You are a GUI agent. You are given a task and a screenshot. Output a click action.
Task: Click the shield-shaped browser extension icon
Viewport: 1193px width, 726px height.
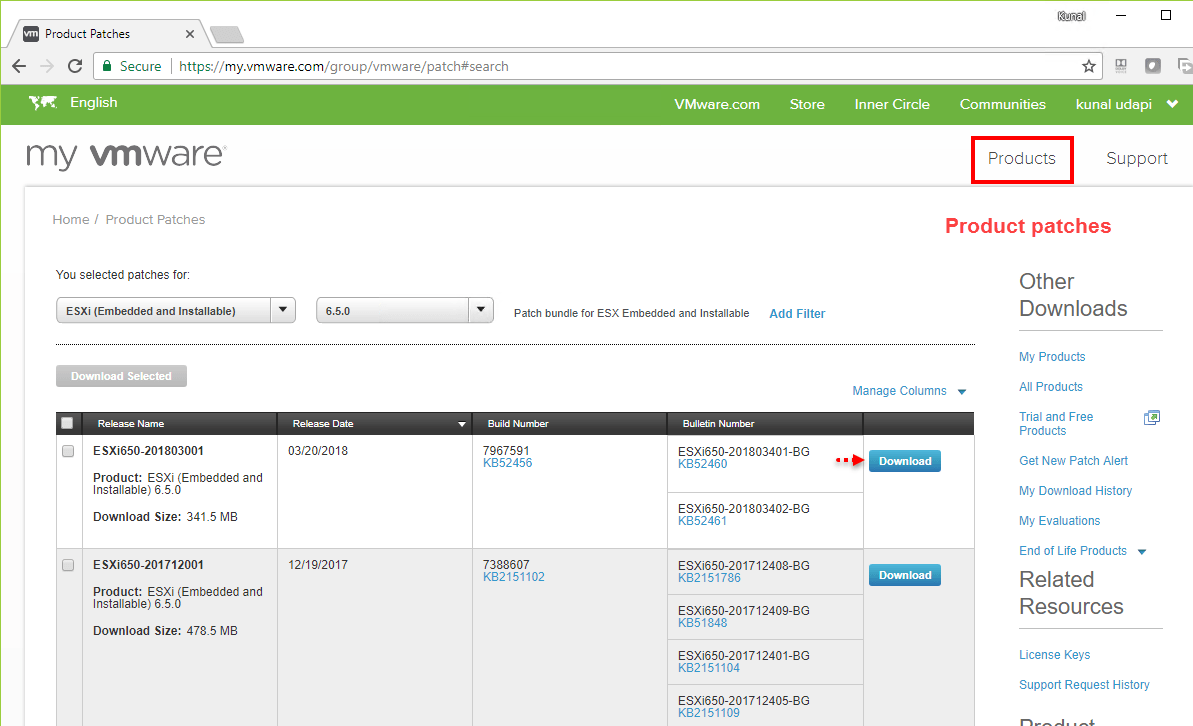[1153, 65]
